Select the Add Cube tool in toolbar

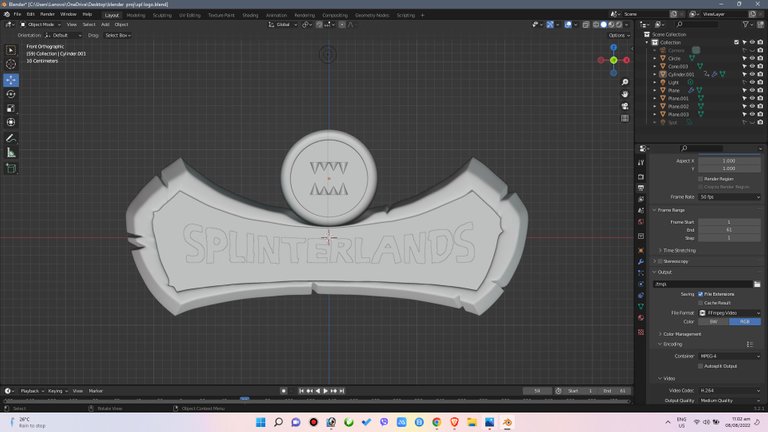11,169
